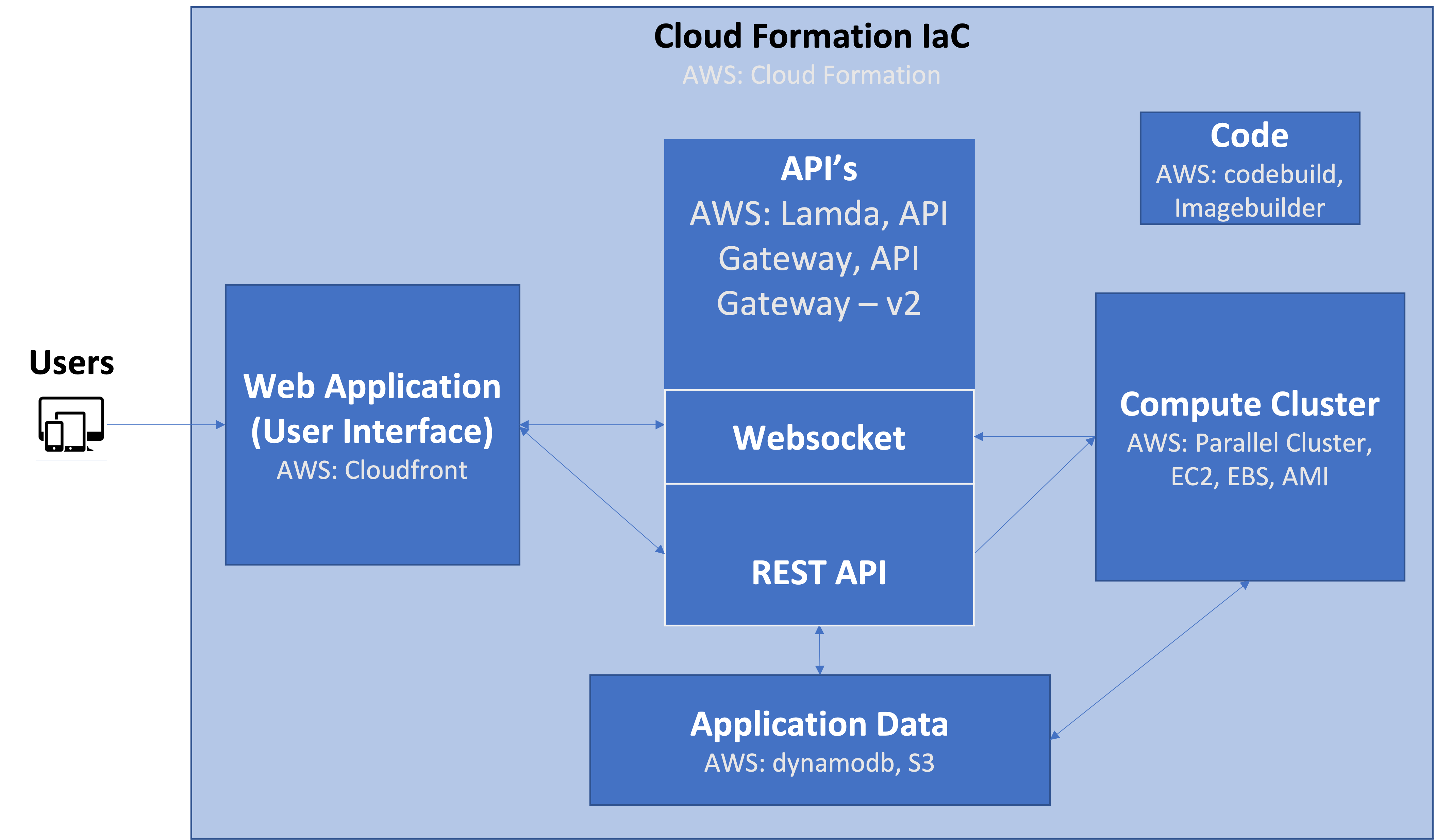Select the "Users" label above the devices
Screen dimensions: 1434x840
point(72,363)
